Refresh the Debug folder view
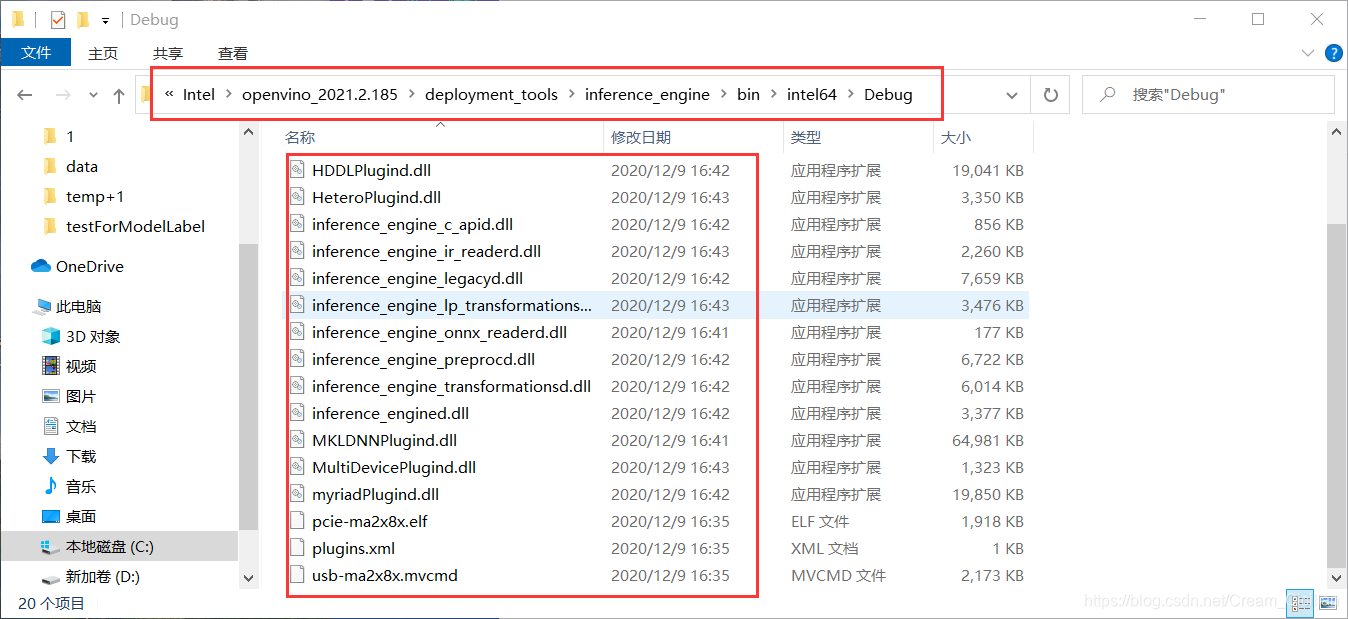The height and width of the screenshot is (619, 1348). (x=1050, y=95)
